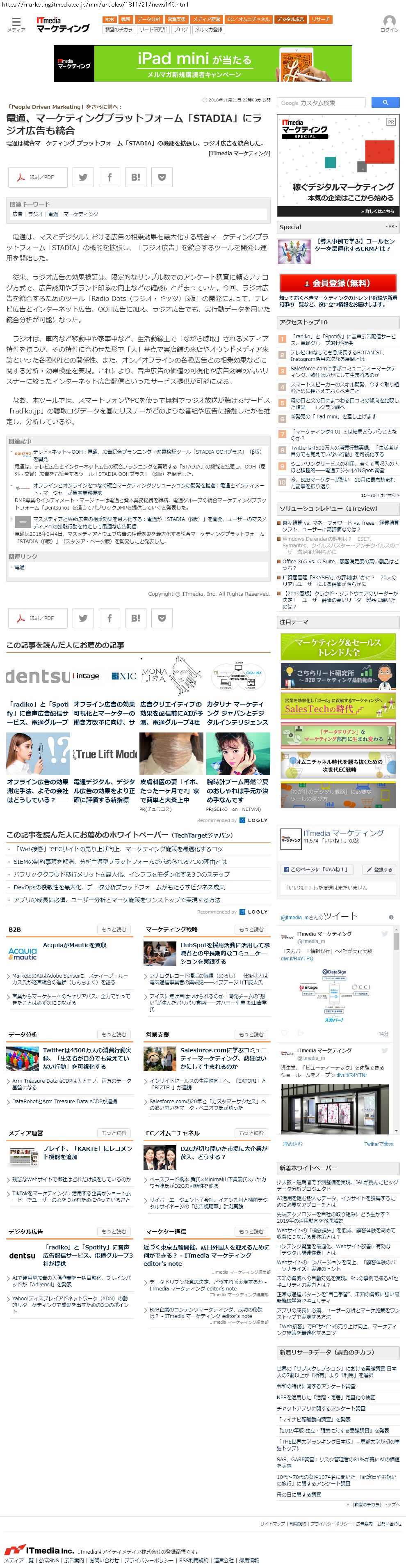Click もっと読む in the マーケター通信 section
This screenshot has width=406, height=1568.
pyautogui.click(x=251, y=1232)
